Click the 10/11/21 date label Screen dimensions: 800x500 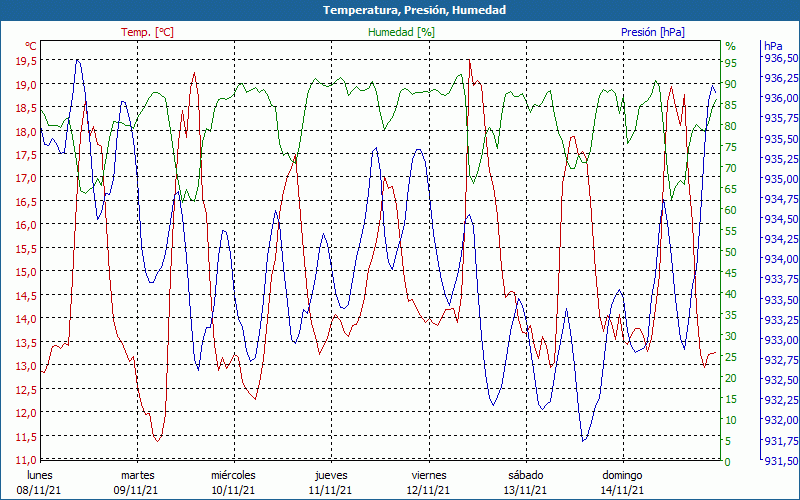(234, 491)
